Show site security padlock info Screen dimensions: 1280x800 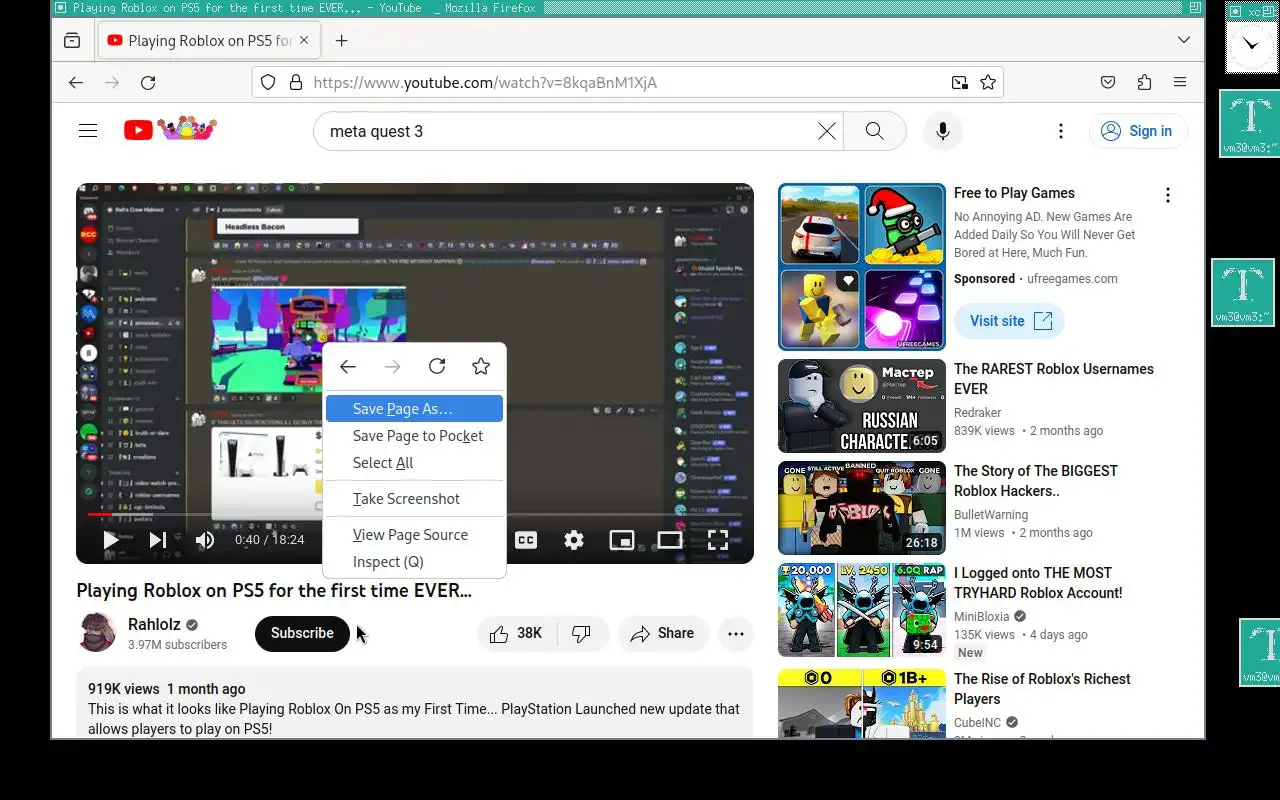(x=296, y=83)
